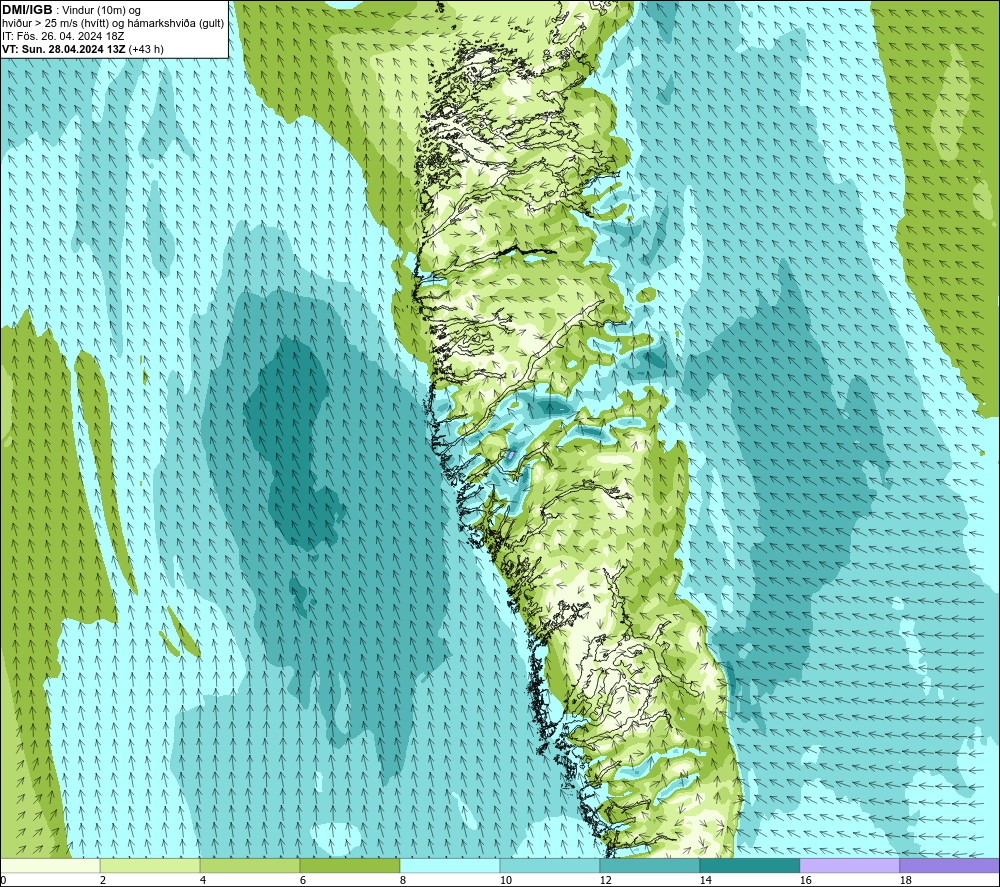Click the '8' colorbar scale label
The height and width of the screenshot is (887, 1000).
(x=403, y=880)
